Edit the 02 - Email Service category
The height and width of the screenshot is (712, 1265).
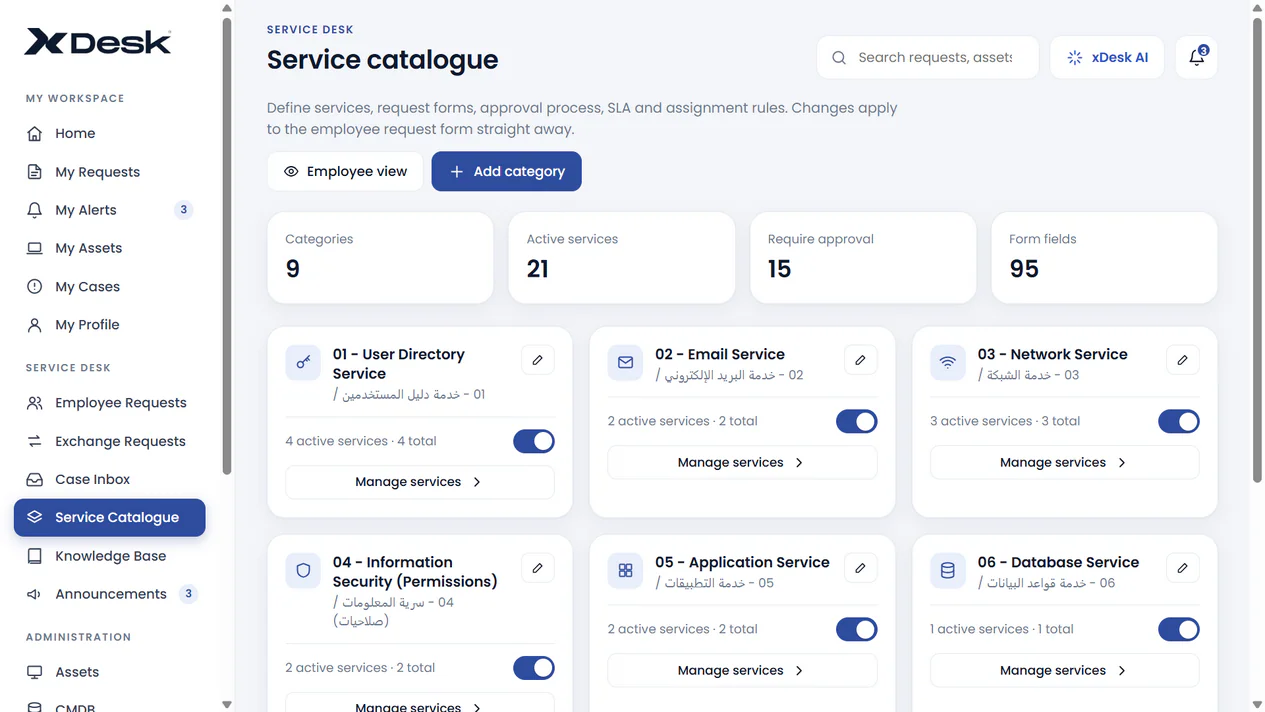(x=860, y=360)
